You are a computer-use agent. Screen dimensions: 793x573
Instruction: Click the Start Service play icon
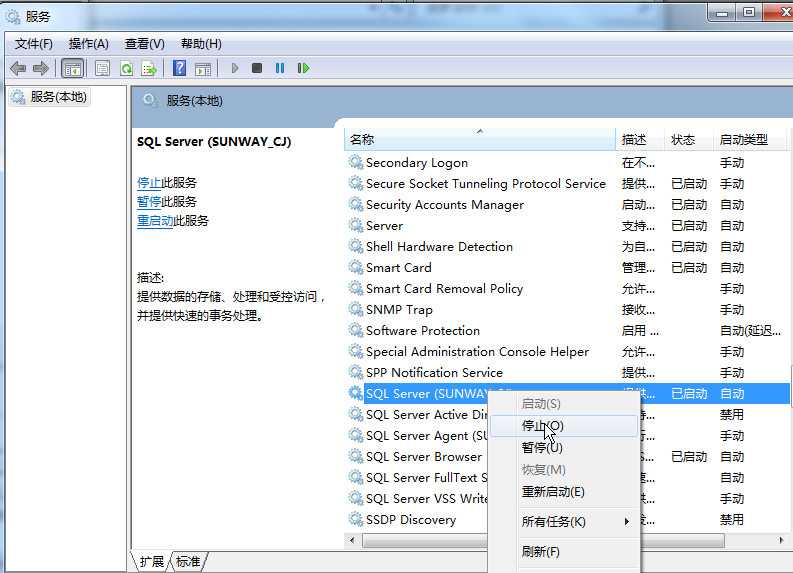coord(235,68)
